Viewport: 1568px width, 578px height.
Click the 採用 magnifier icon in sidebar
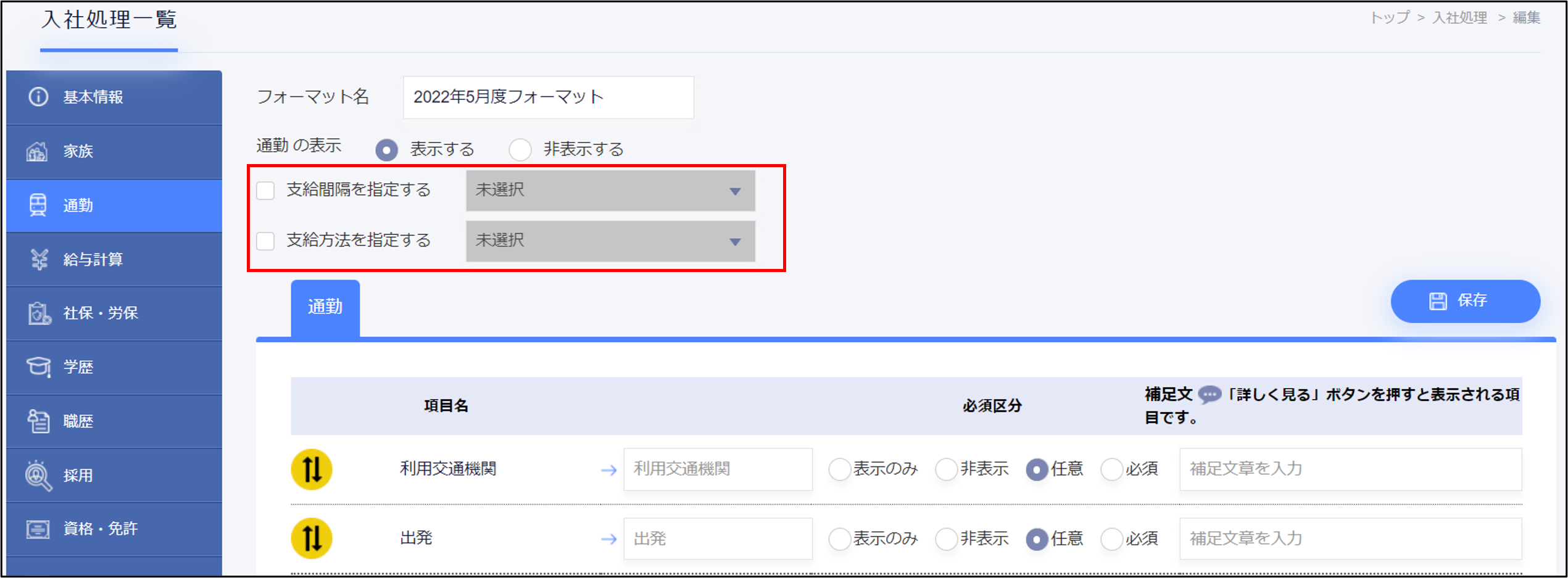tap(38, 476)
